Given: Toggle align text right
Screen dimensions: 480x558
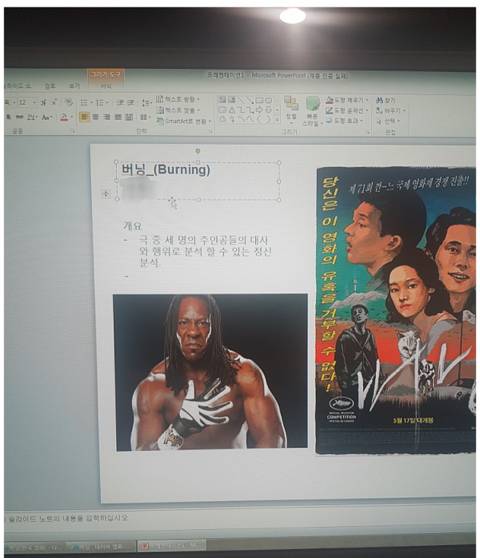Looking at the screenshot, I should (107, 117).
